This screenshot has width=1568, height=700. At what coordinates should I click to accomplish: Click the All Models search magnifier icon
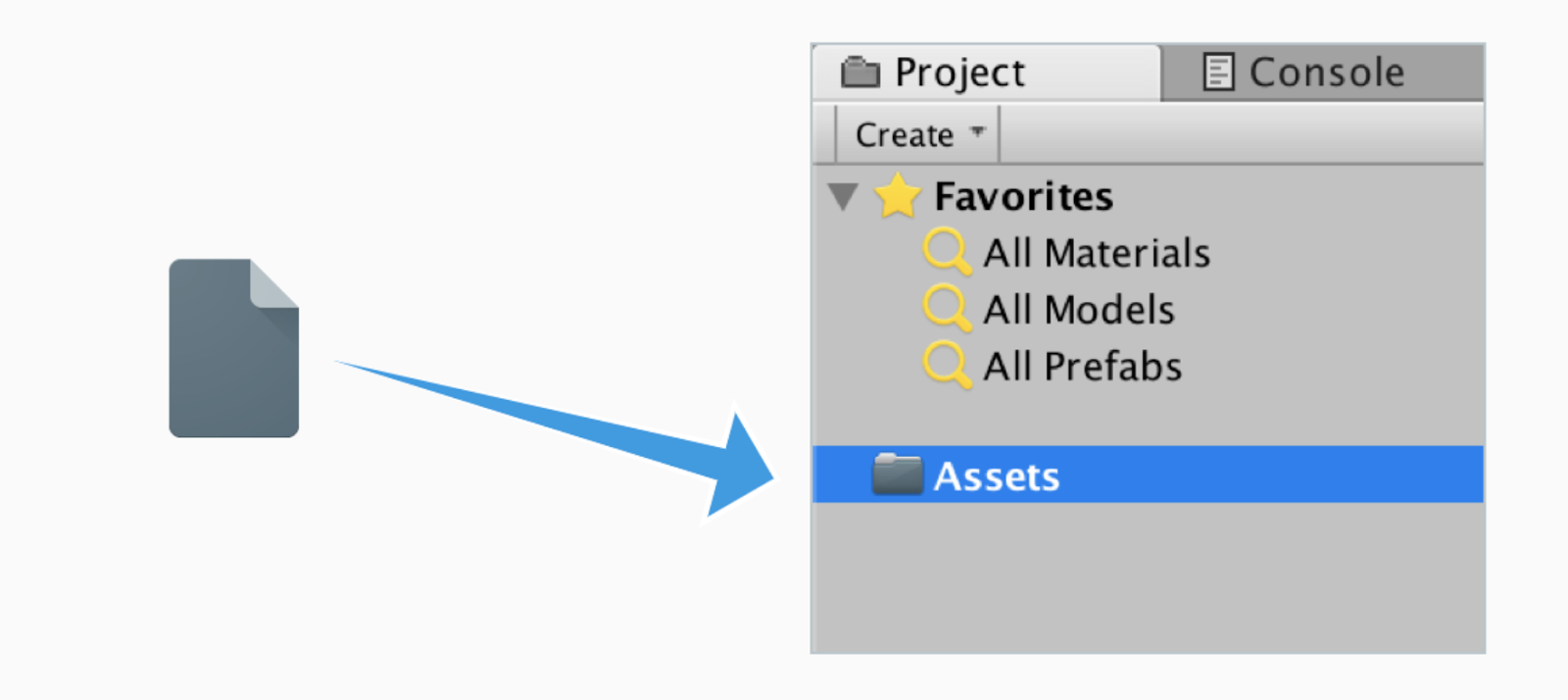947,309
